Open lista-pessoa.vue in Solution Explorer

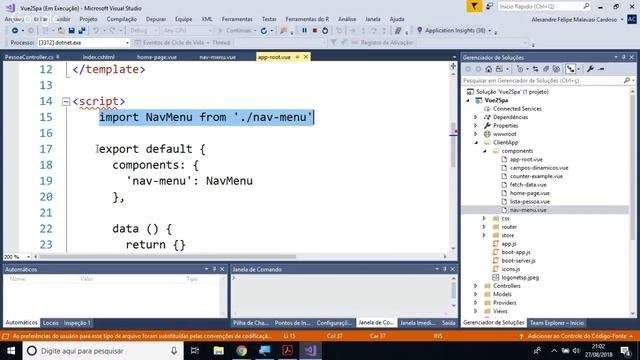pyautogui.click(x=529, y=202)
